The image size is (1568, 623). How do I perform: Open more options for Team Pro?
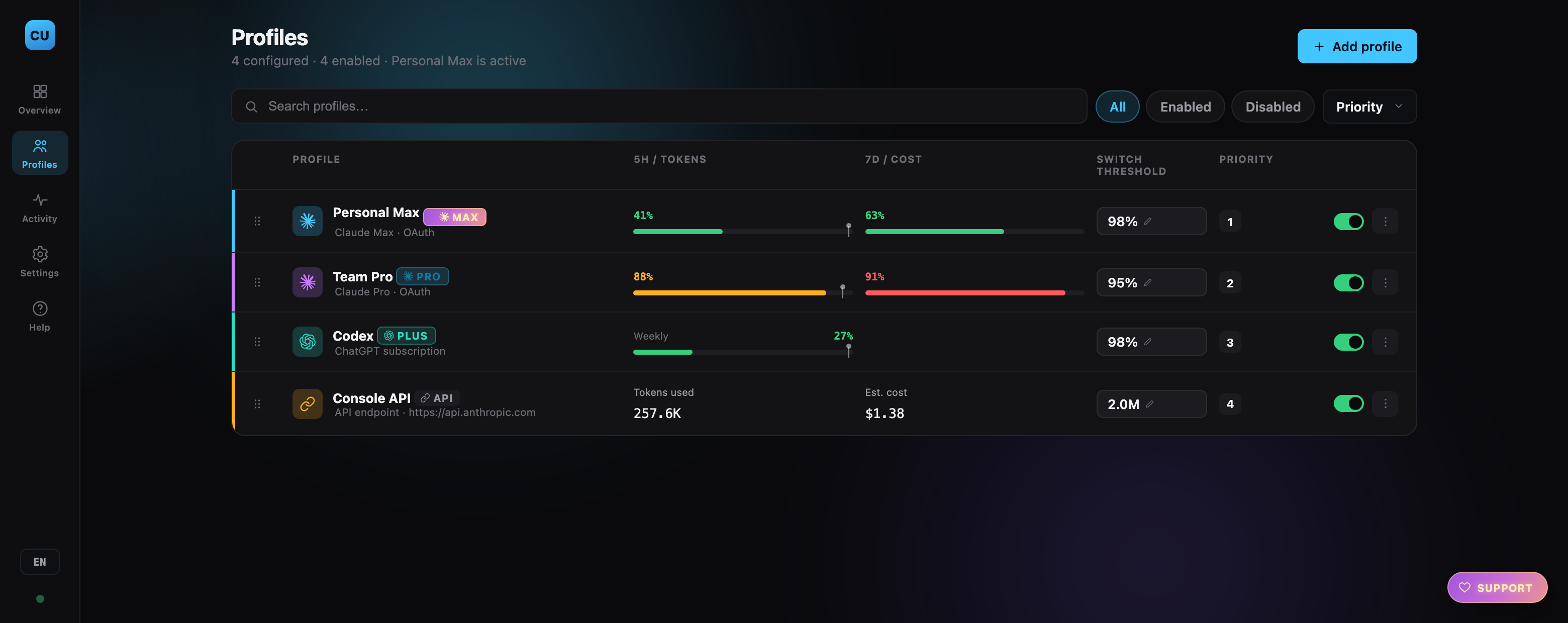[x=1385, y=283]
